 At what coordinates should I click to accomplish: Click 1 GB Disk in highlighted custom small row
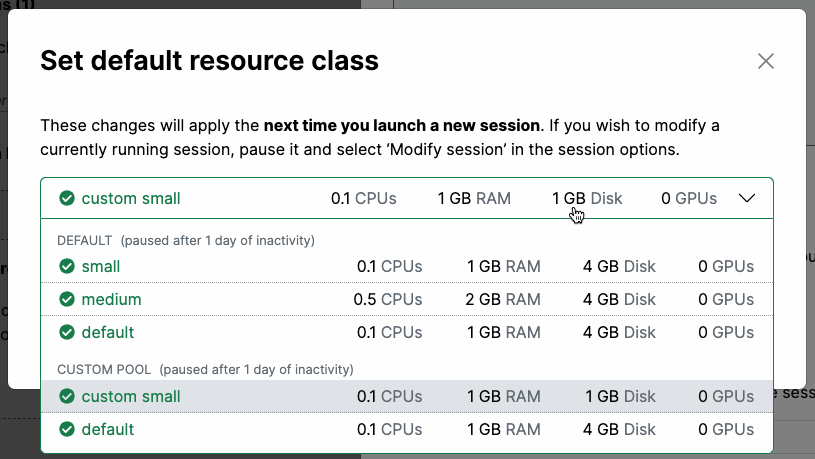pyautogui.click(x=620, y=396)
